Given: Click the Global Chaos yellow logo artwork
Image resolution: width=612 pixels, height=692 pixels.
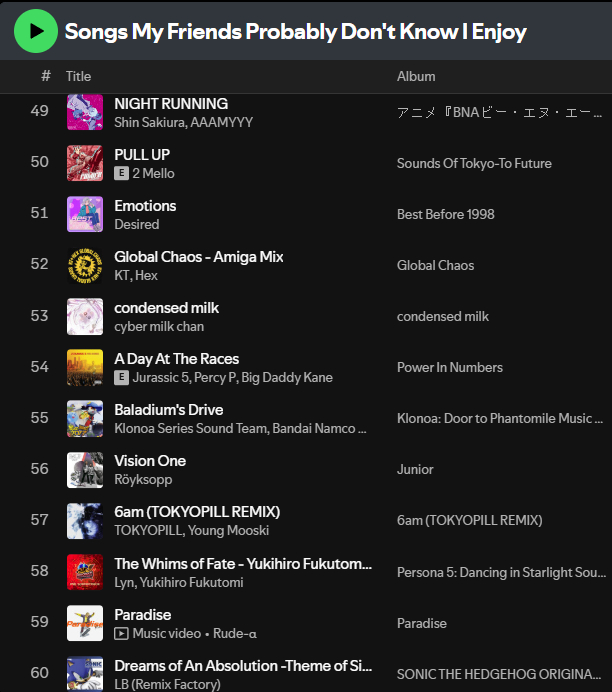Looking at the screenshot, I should point(85,265).
